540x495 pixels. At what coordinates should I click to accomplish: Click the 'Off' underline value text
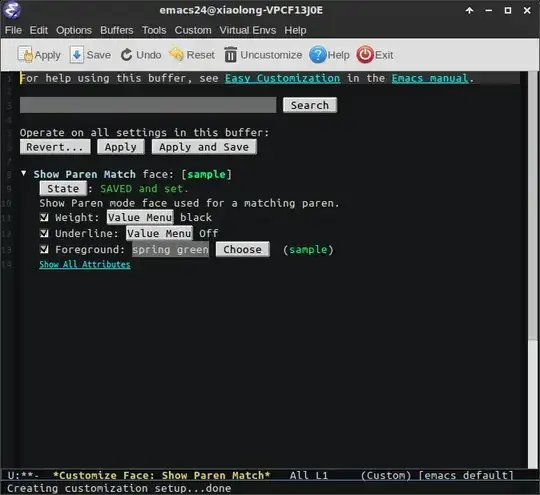(209, 233)
